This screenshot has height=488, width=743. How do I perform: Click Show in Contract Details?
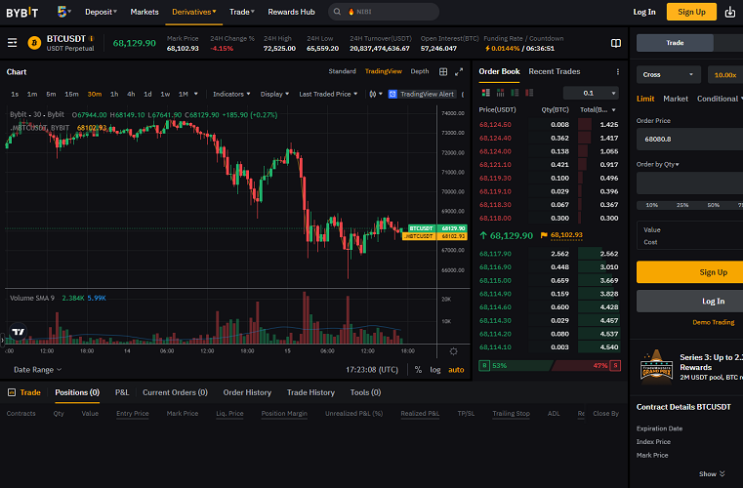coord(712,474)
